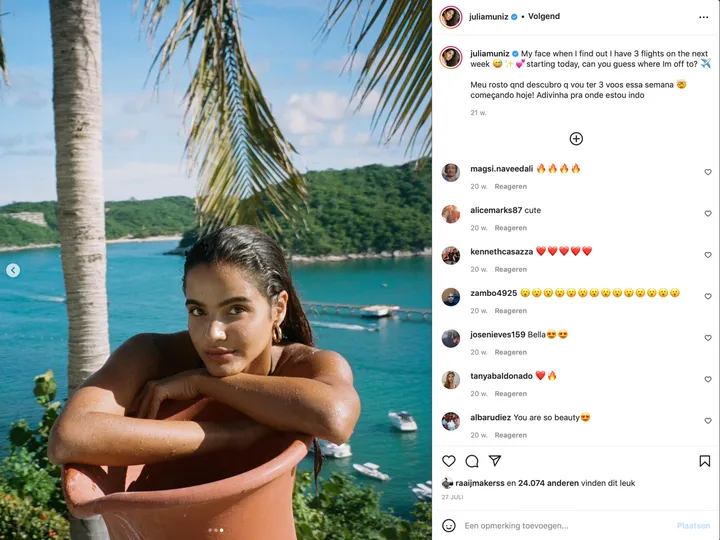Like zambo4925's comment heart
The image size is (720, 540).
point(708,296)
